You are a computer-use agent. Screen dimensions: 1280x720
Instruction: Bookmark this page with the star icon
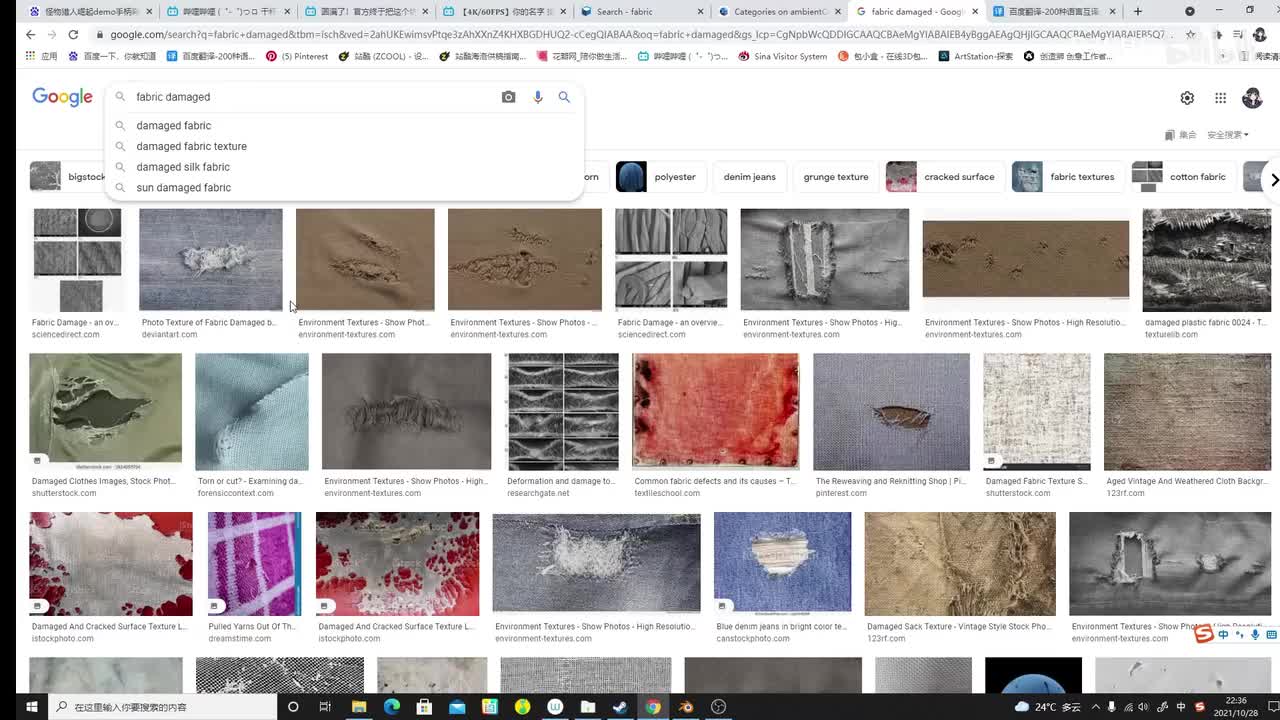click(x=1190, y=34)
